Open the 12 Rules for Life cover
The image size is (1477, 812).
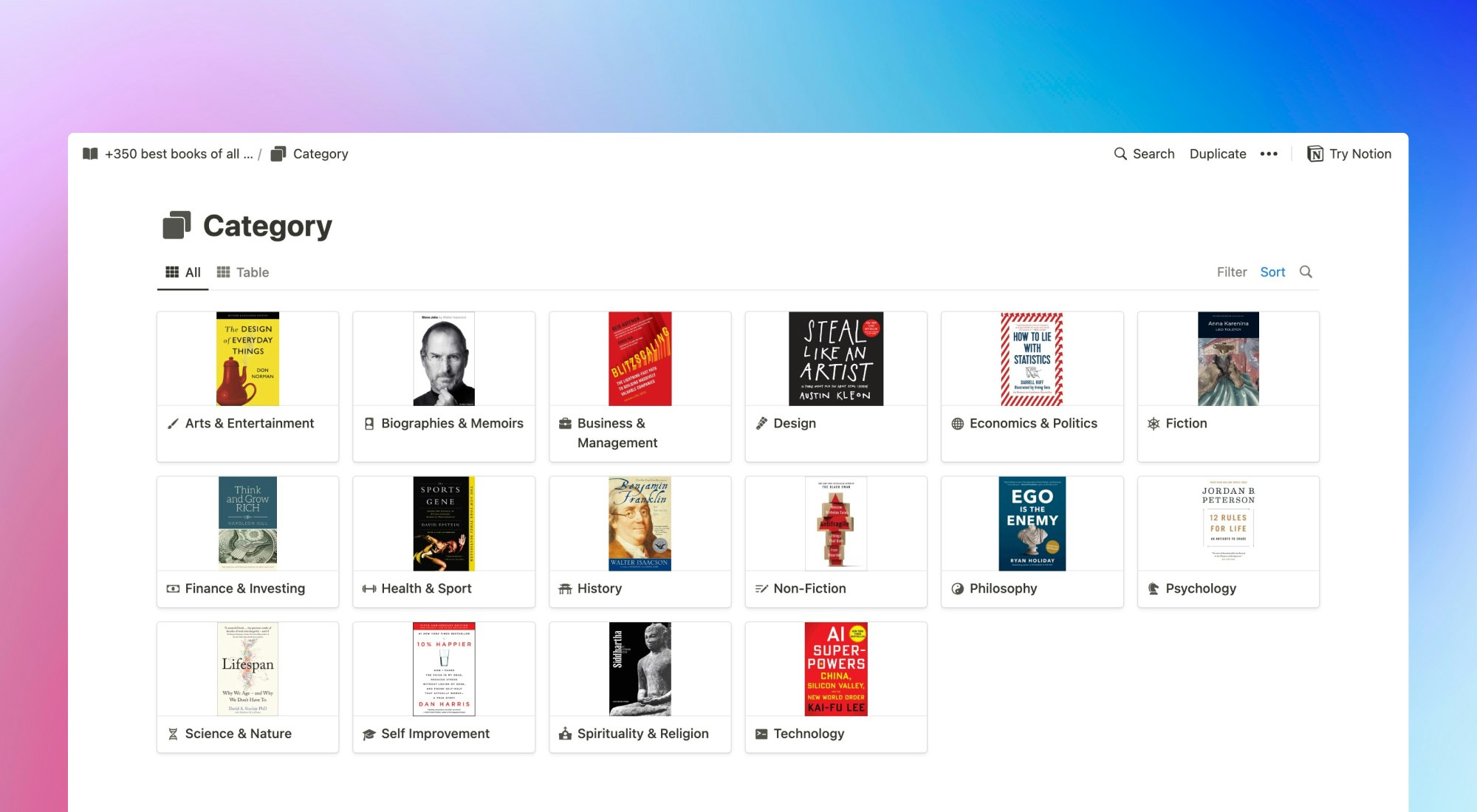click(x=1228, y=523)
